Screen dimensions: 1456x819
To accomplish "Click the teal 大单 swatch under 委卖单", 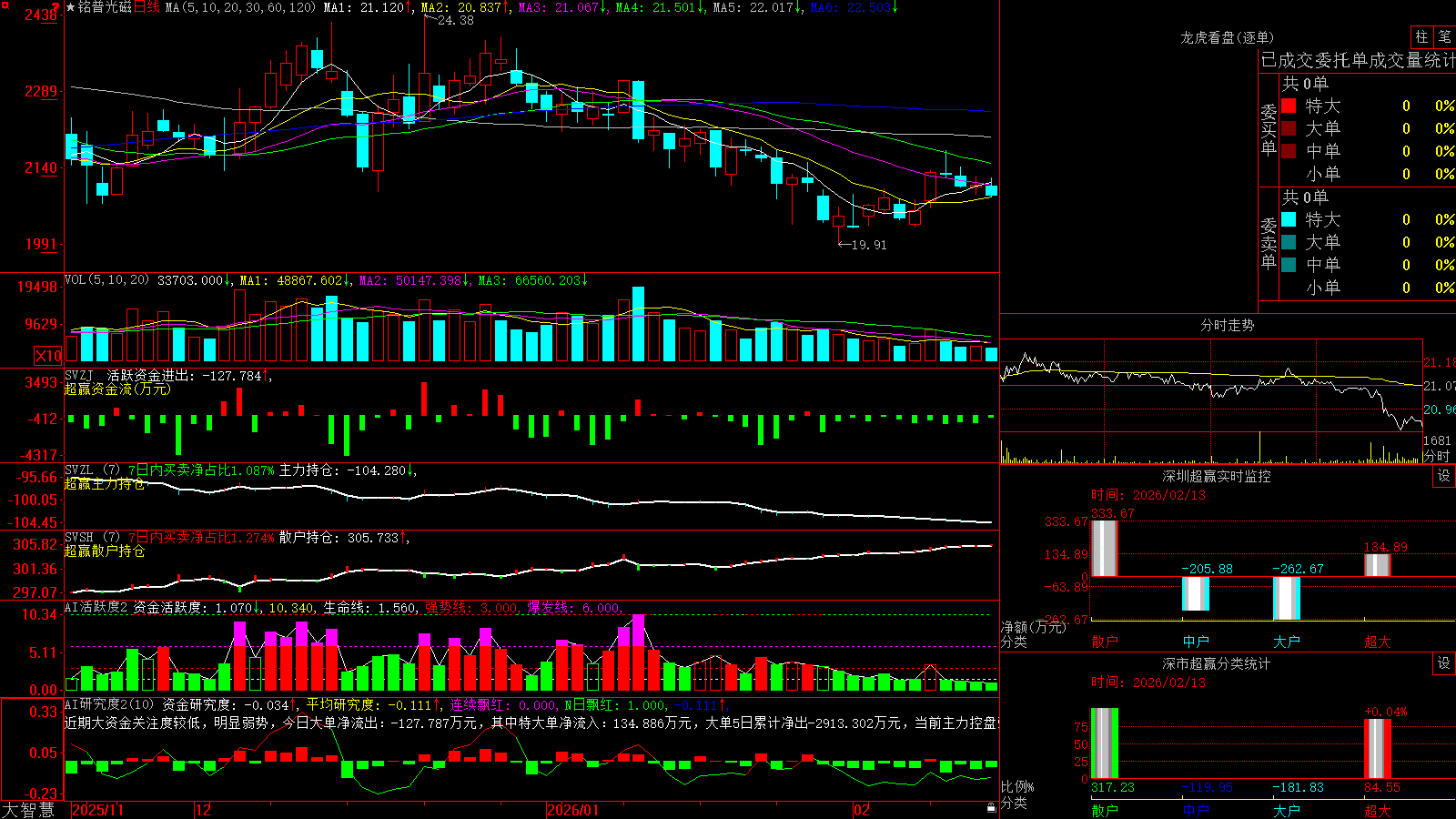I will 1289,242.
